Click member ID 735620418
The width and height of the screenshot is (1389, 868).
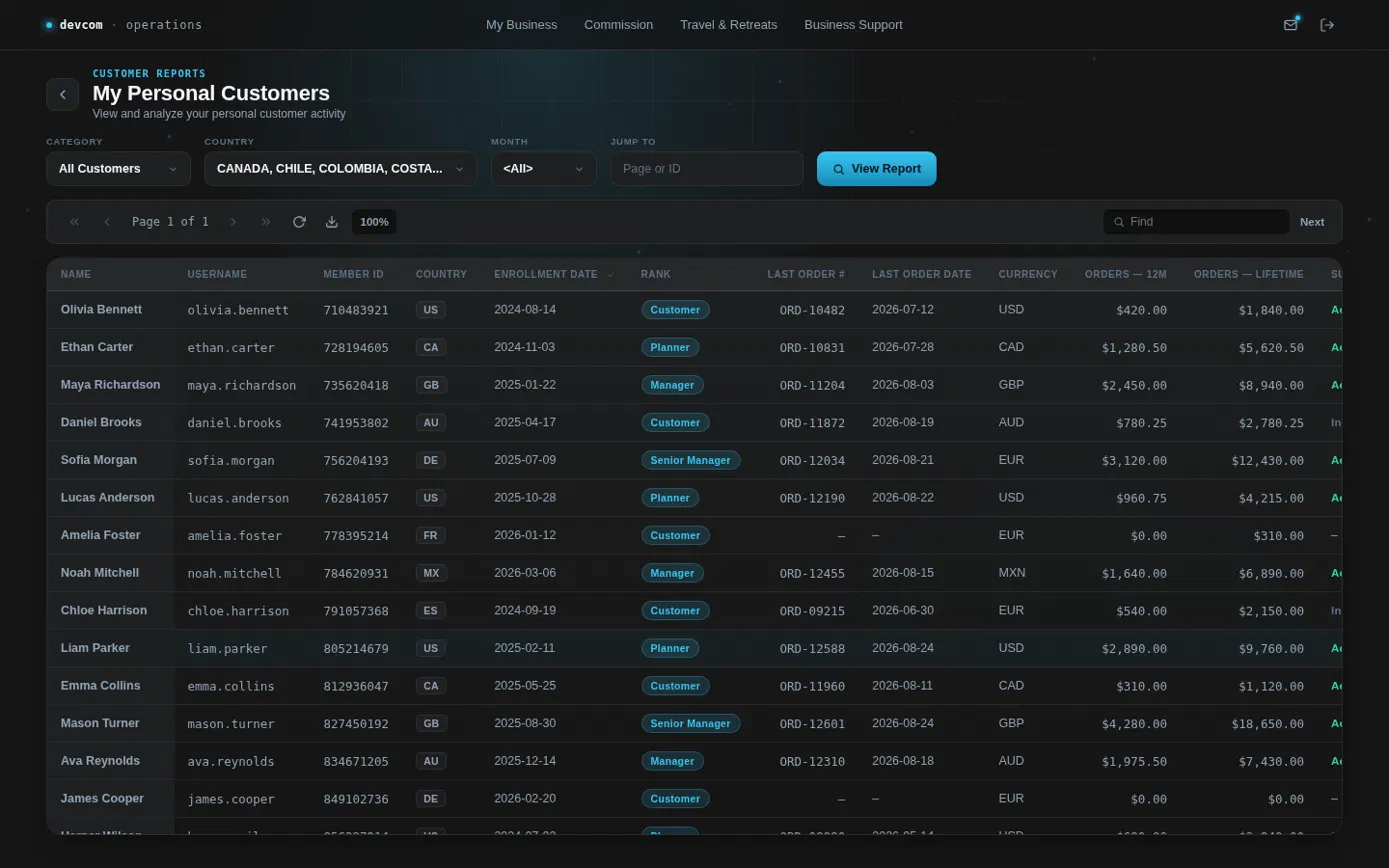(x=356, y=385)
